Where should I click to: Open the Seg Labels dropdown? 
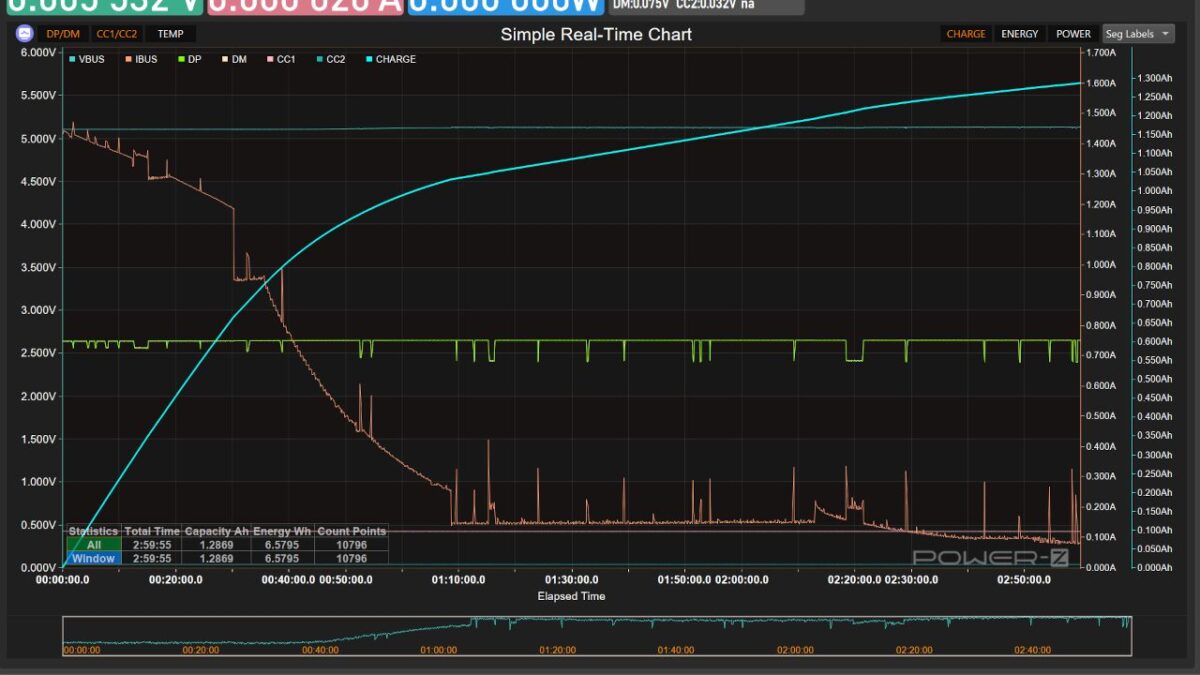pos(1139,34)
